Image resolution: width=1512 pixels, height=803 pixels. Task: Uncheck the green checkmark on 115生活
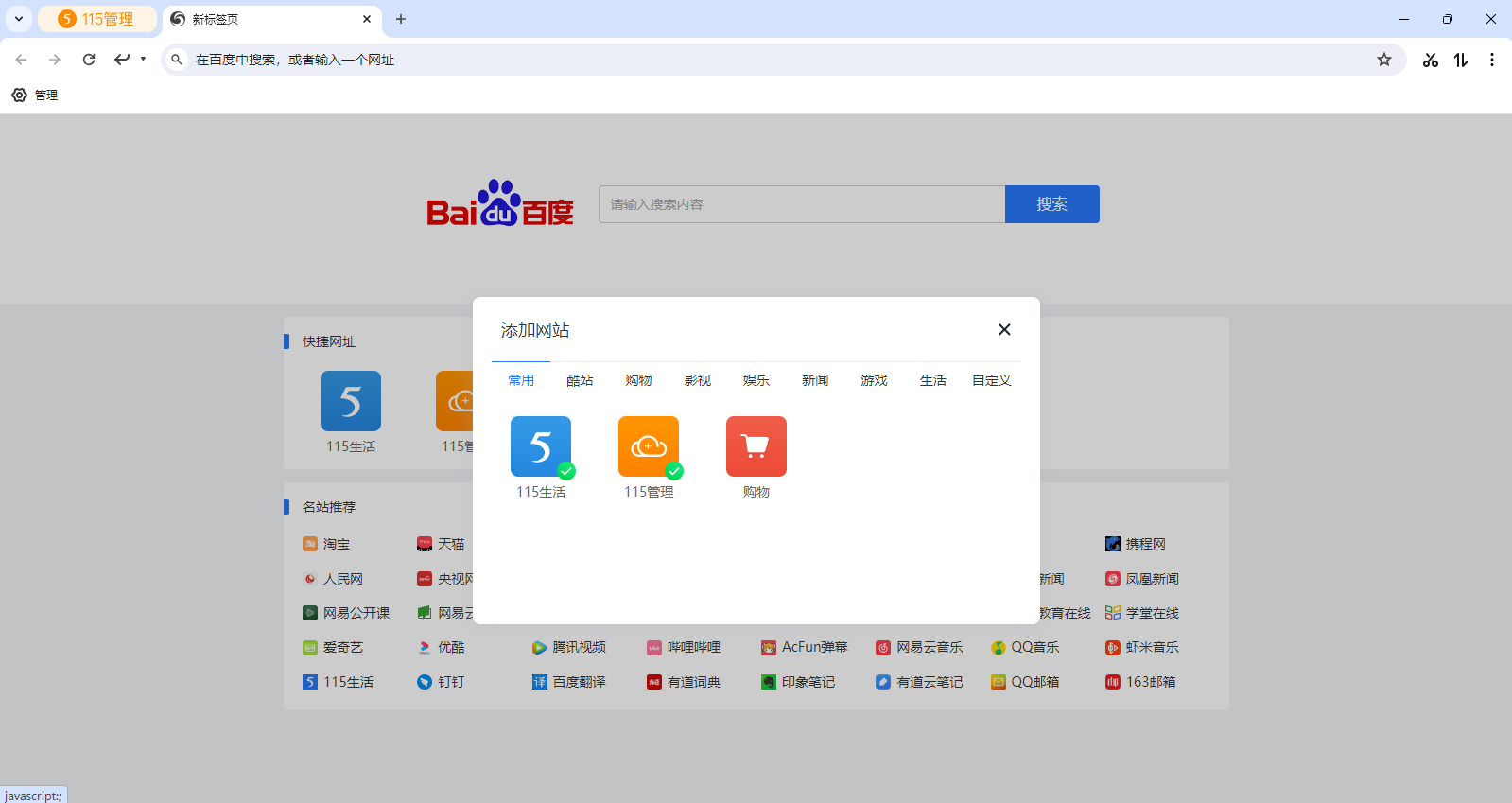pos(566,471)
